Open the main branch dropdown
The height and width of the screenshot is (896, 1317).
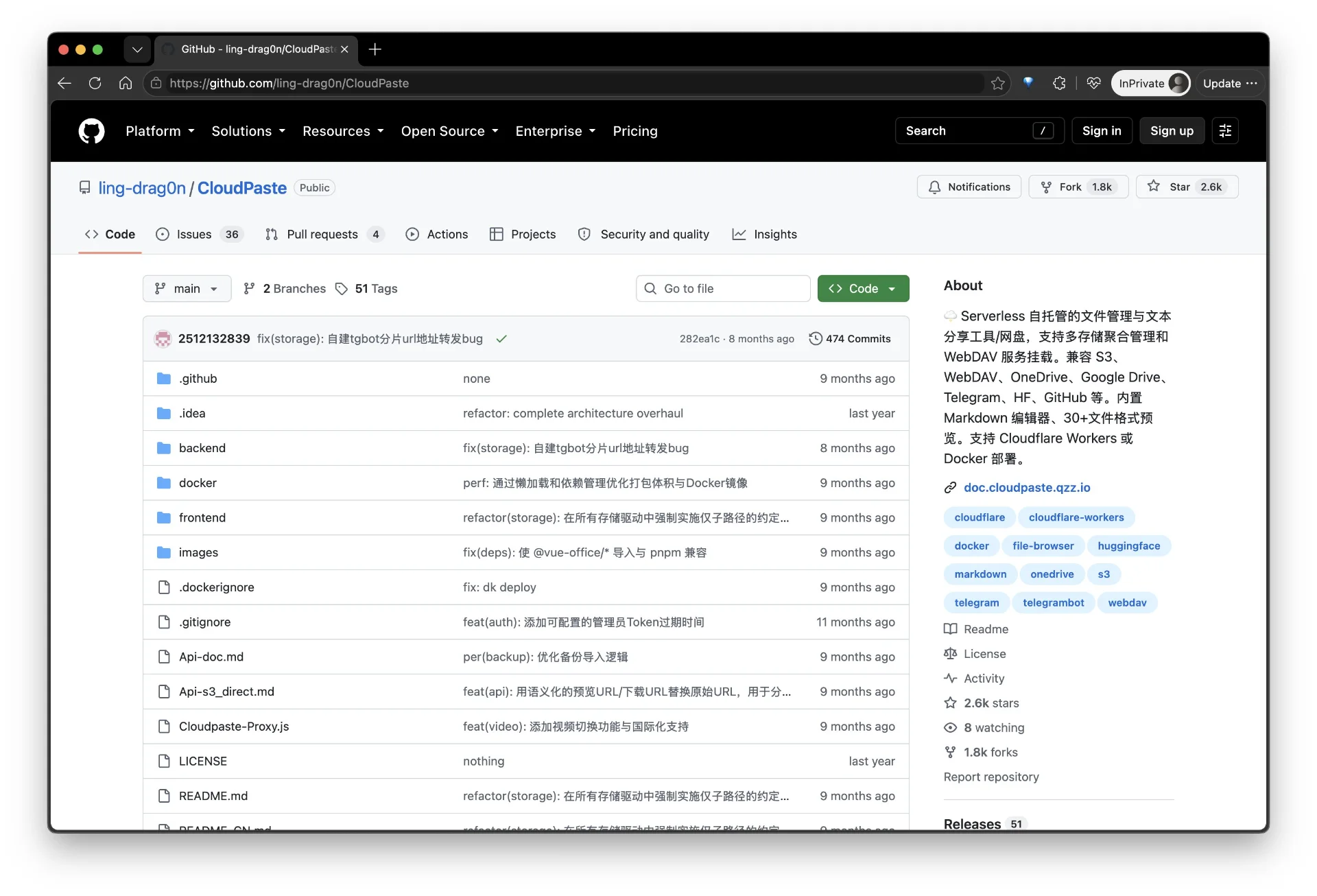pos(187,289)
